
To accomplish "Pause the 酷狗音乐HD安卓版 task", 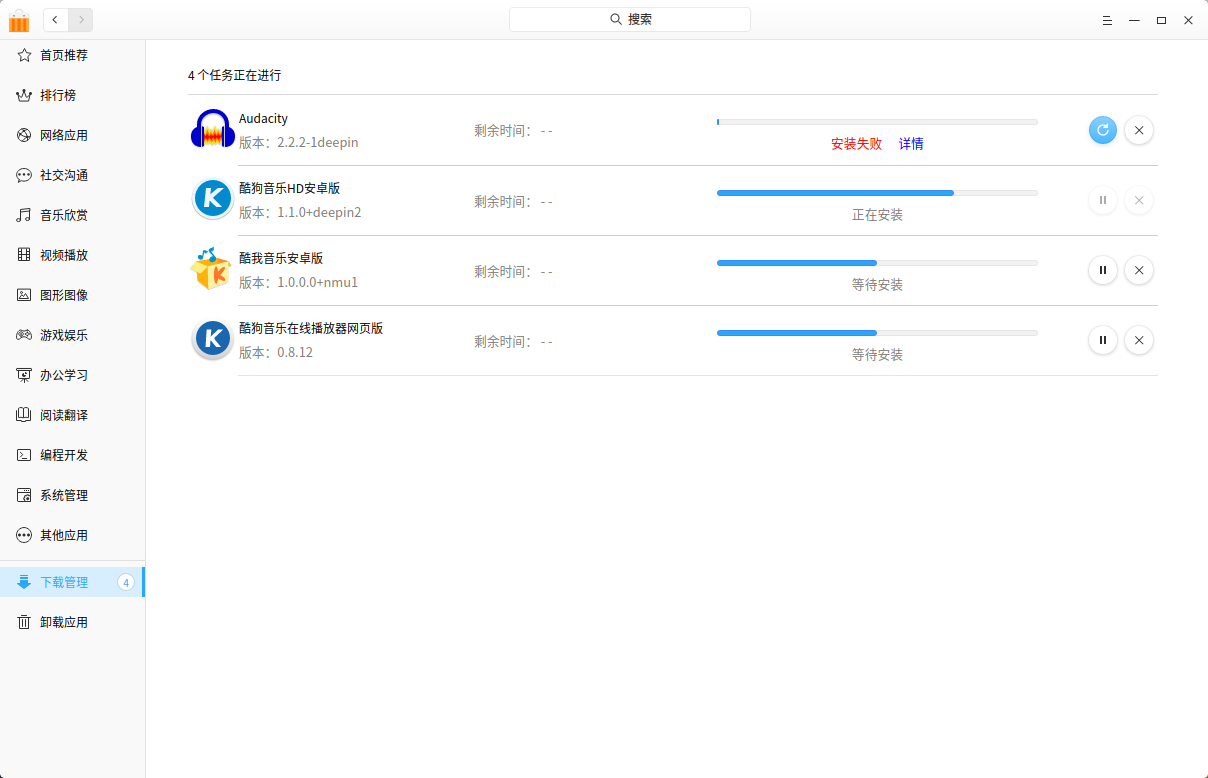I will (x=1103, y=200).
